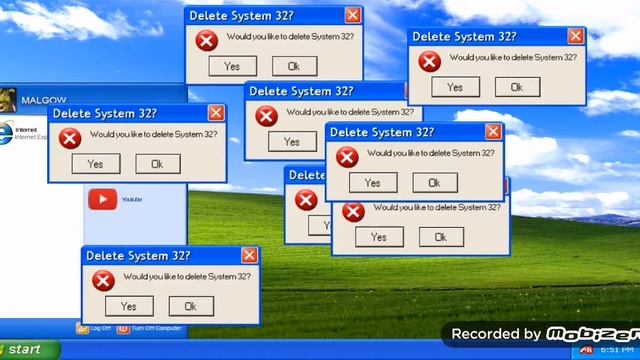Click the MALGOW user name
Screen dimensions: 640x360
44,100
